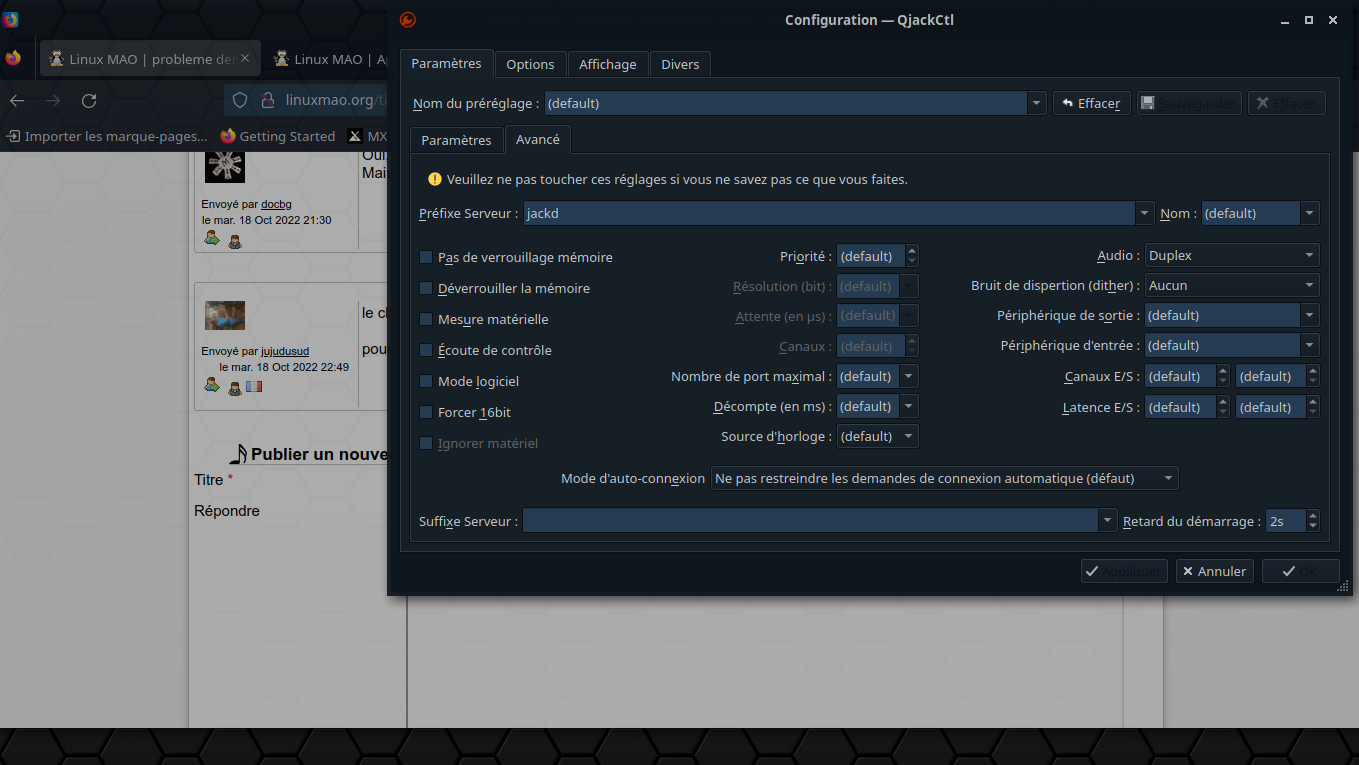
Task: Expand the 'Mode d'auto-connexion' dropdown
Action: (944, 478)
